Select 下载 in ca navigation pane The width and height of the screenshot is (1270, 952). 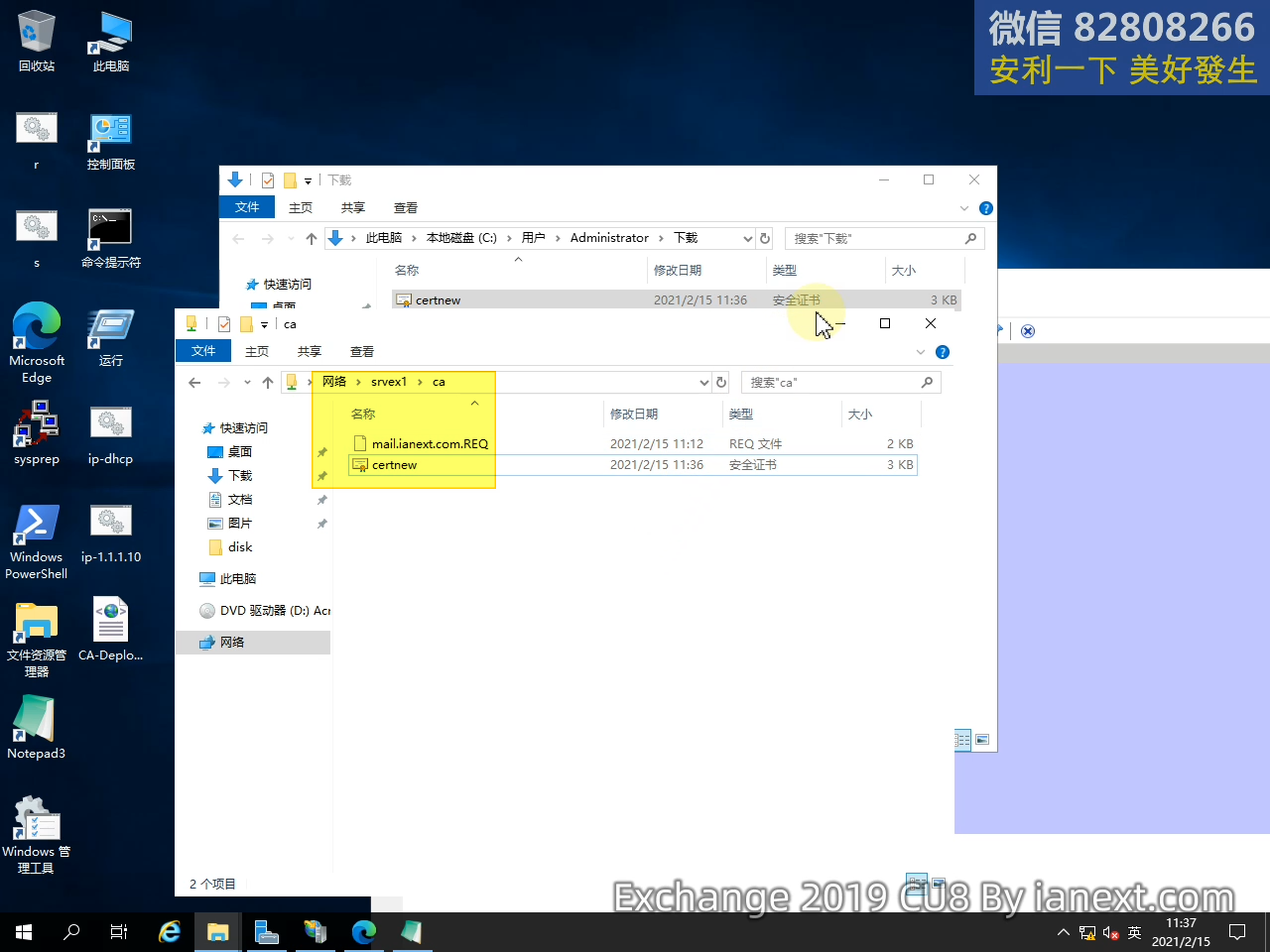point(240,476)
